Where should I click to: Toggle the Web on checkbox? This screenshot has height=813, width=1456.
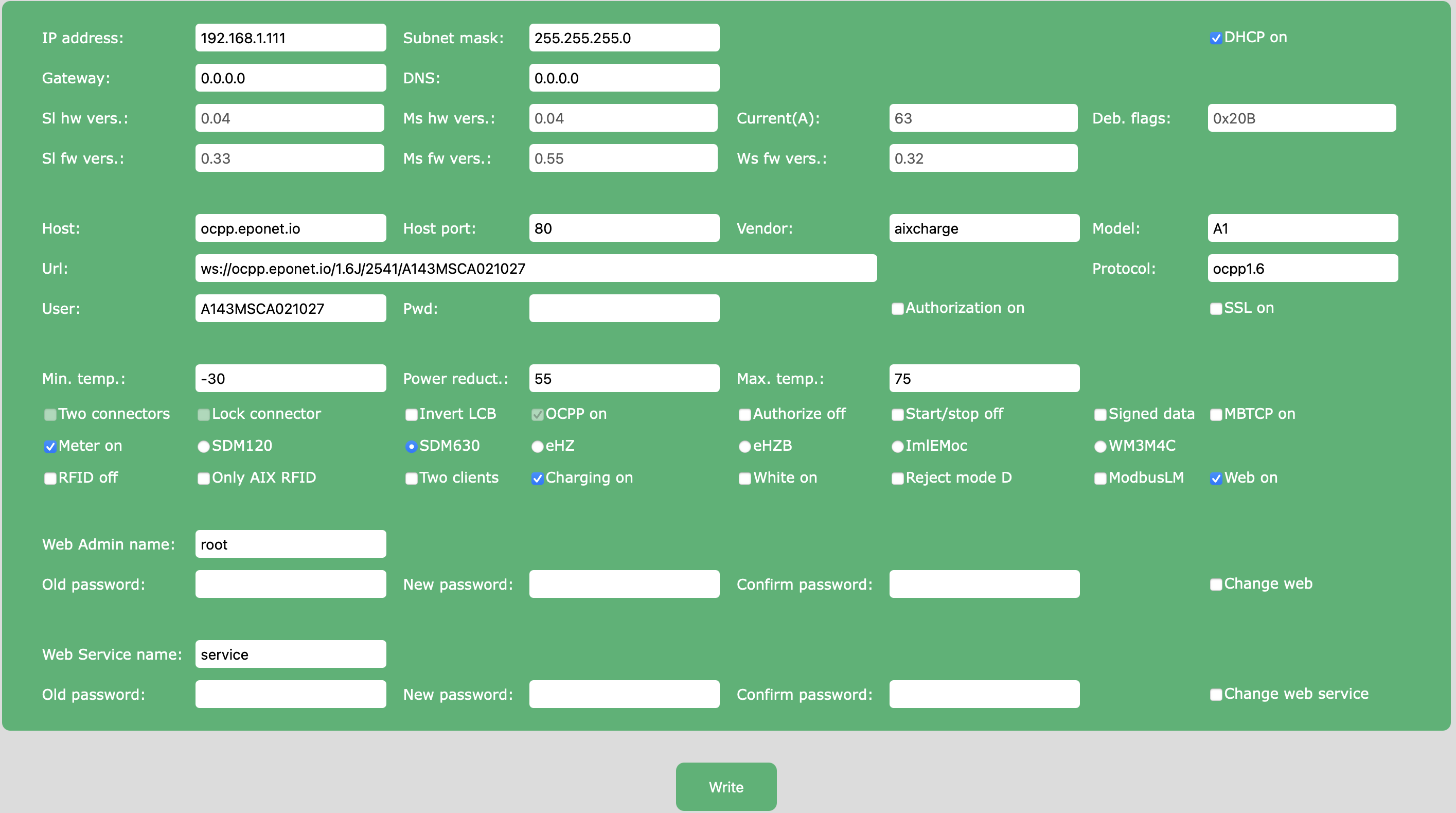click(x=1216, y=479)
